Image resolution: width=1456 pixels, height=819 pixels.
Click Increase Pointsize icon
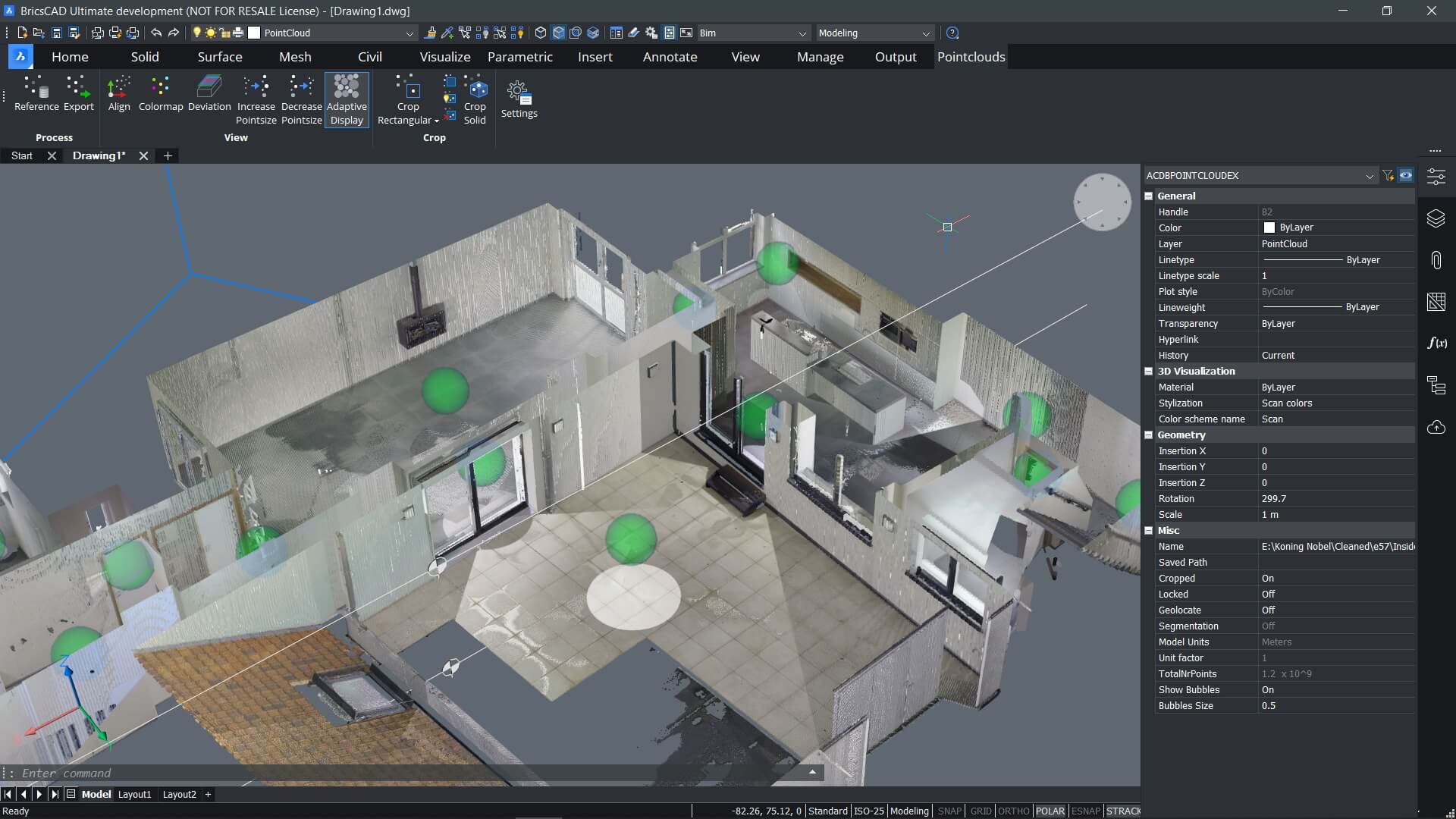256,87
